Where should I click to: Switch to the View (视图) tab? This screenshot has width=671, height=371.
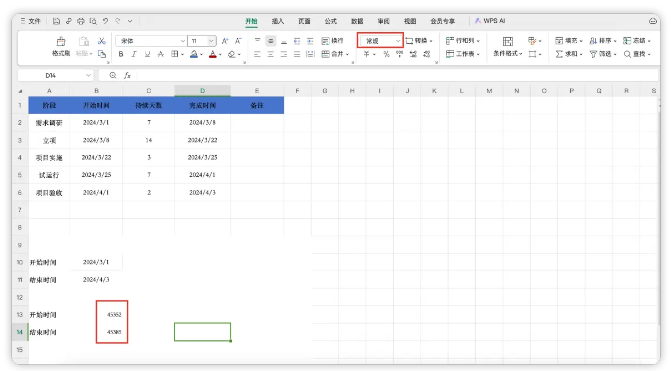410,21
